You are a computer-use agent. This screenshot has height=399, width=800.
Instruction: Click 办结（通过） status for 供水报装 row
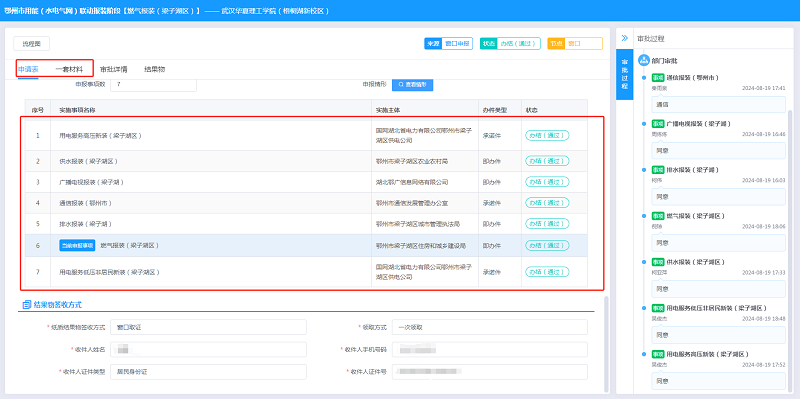[547, 161]
